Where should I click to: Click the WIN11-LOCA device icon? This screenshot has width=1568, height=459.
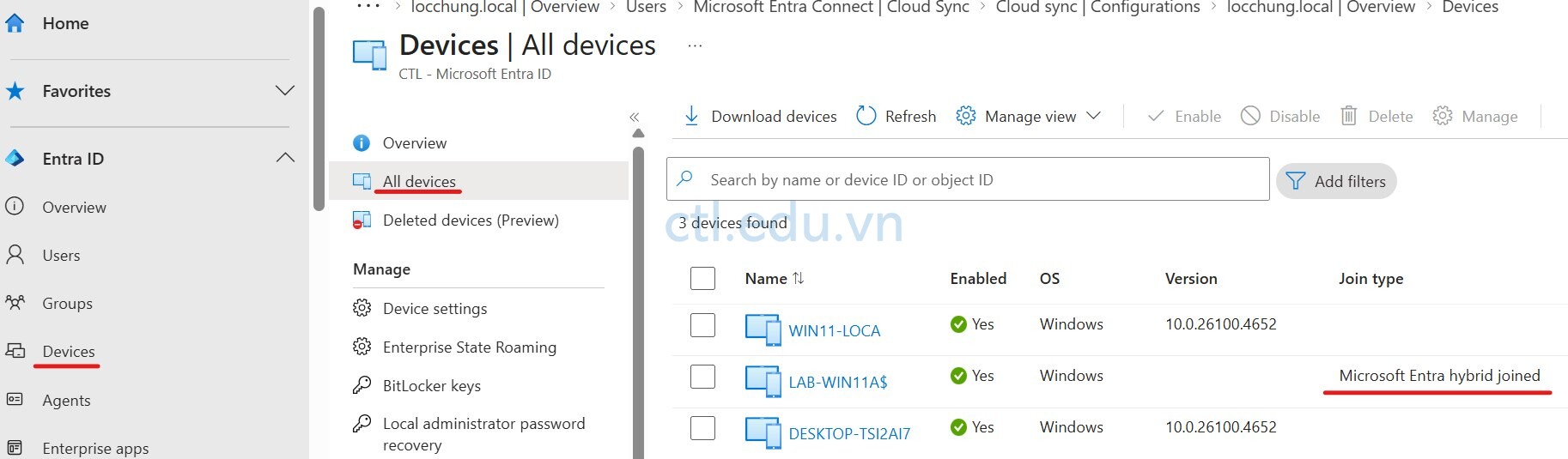click(763, 330)
